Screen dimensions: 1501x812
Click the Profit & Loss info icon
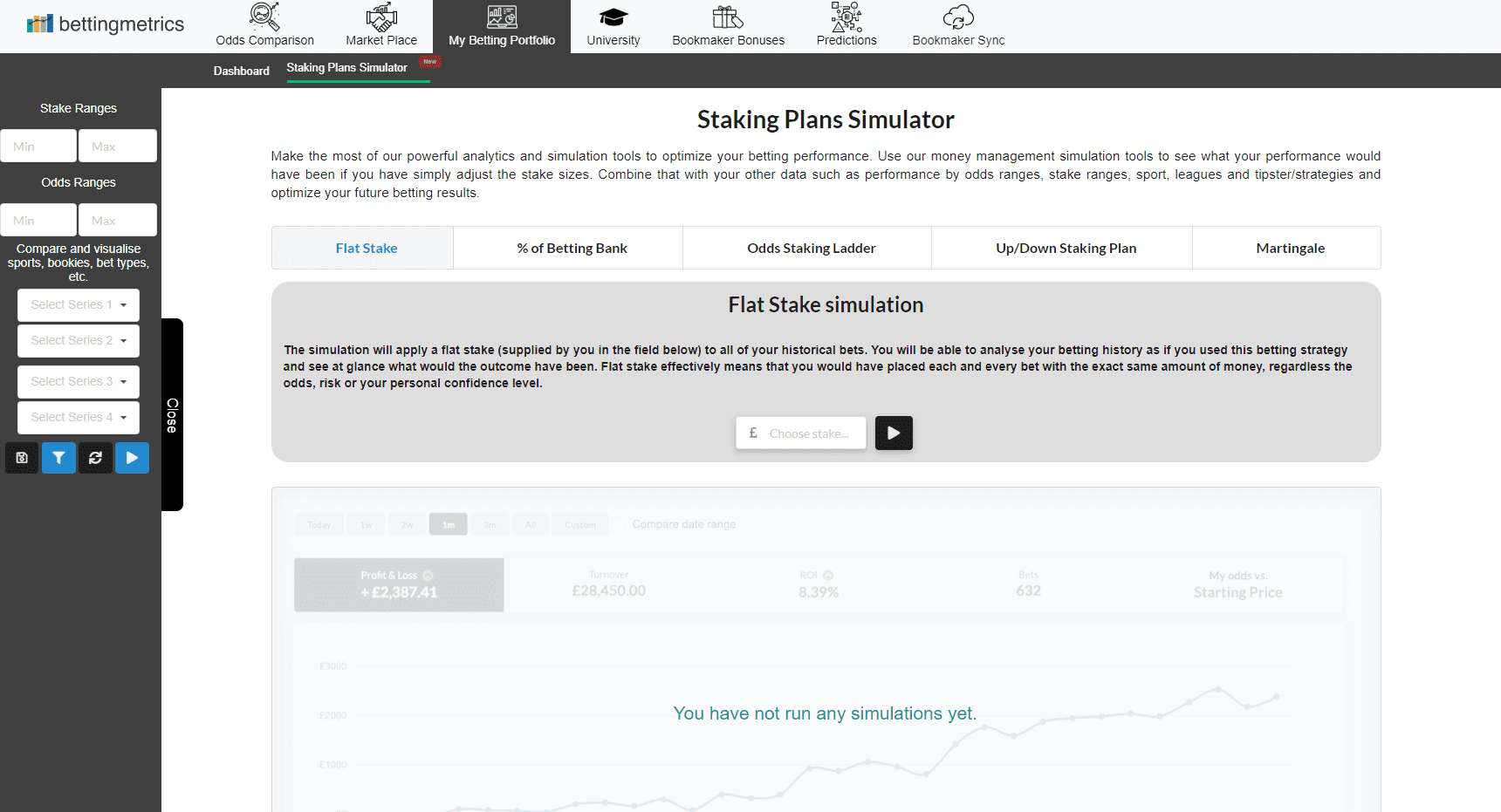click(x=428, y=576)
